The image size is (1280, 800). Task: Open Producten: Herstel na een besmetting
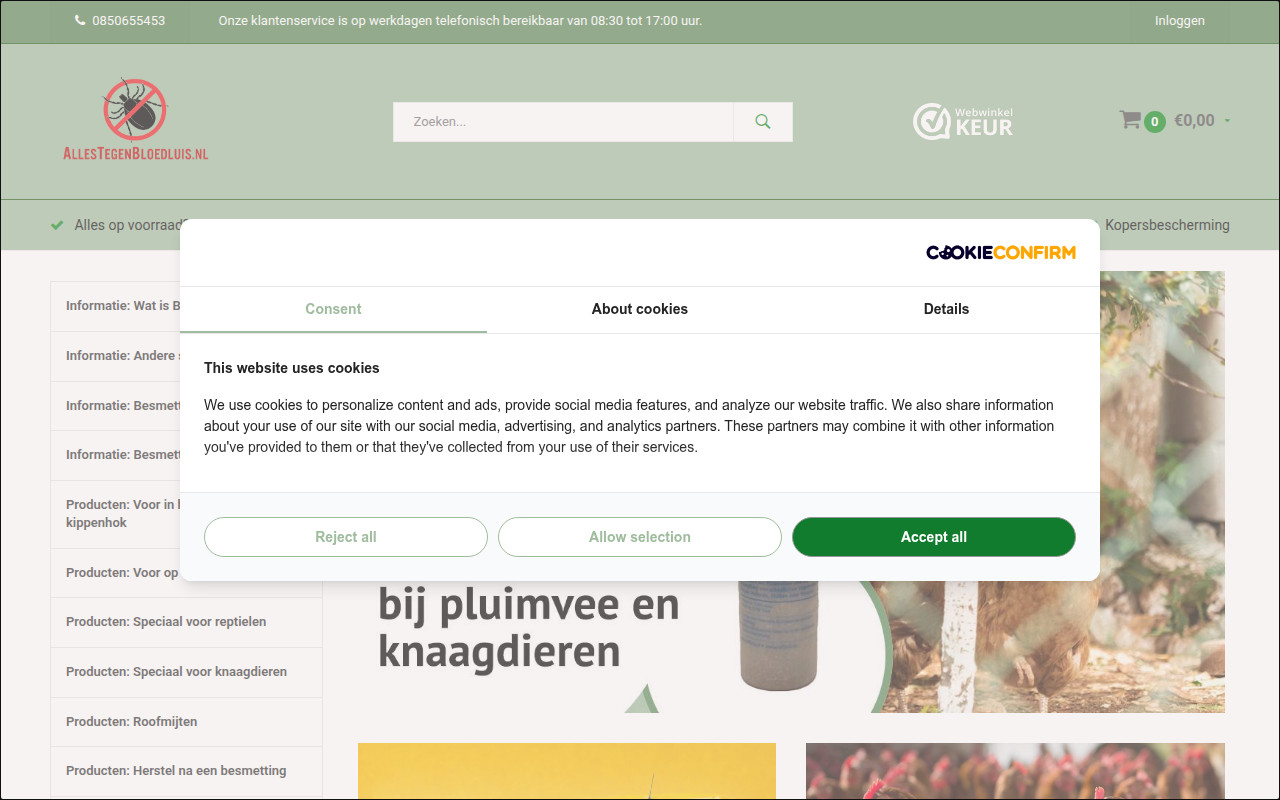186,771
